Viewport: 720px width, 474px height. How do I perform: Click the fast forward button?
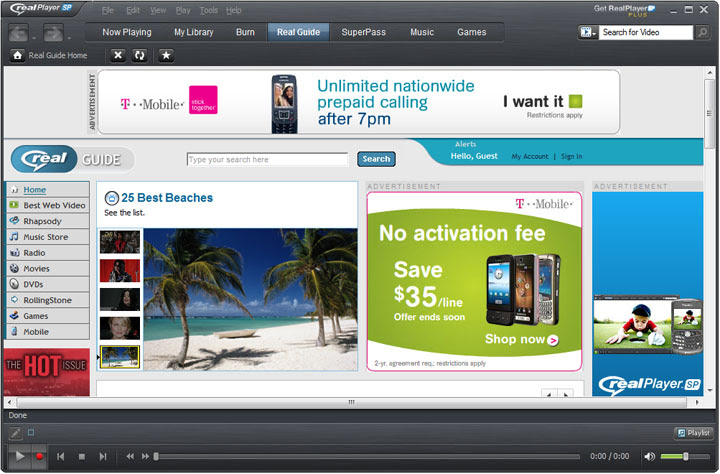(145, 457)
